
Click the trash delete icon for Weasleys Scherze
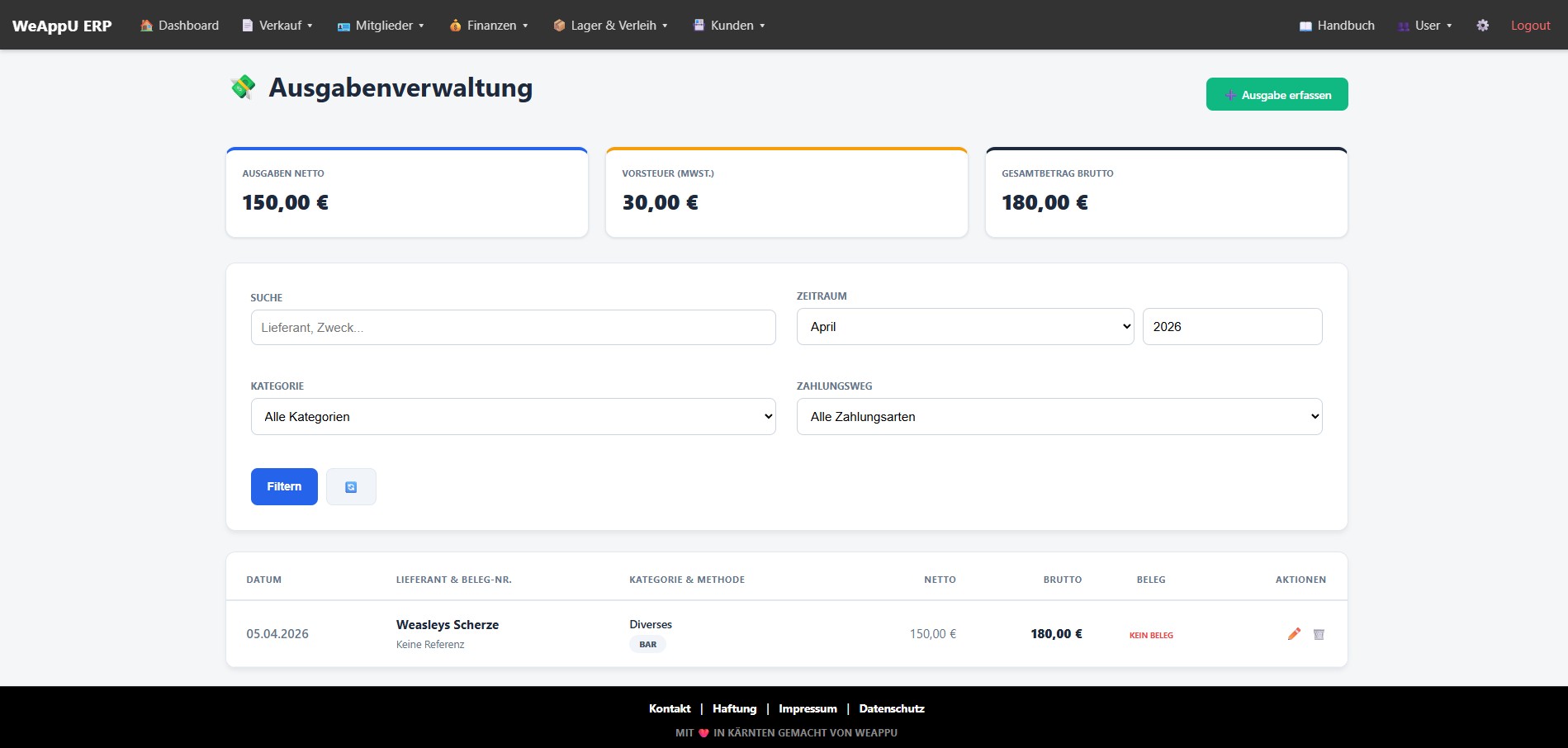click(x=1319, y=634)
